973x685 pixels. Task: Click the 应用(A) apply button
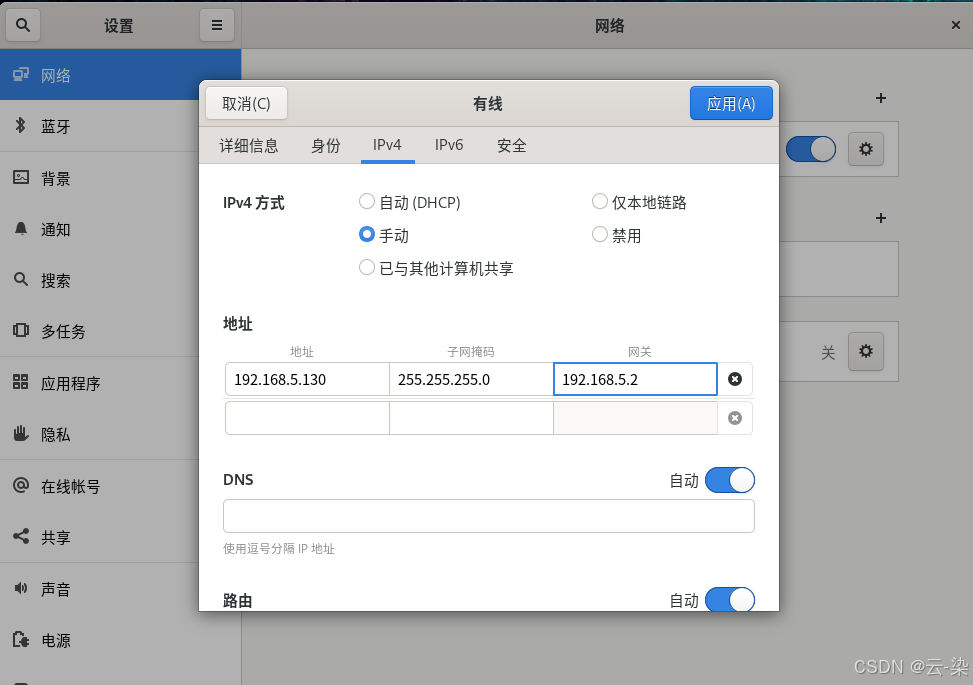point(731,103)
